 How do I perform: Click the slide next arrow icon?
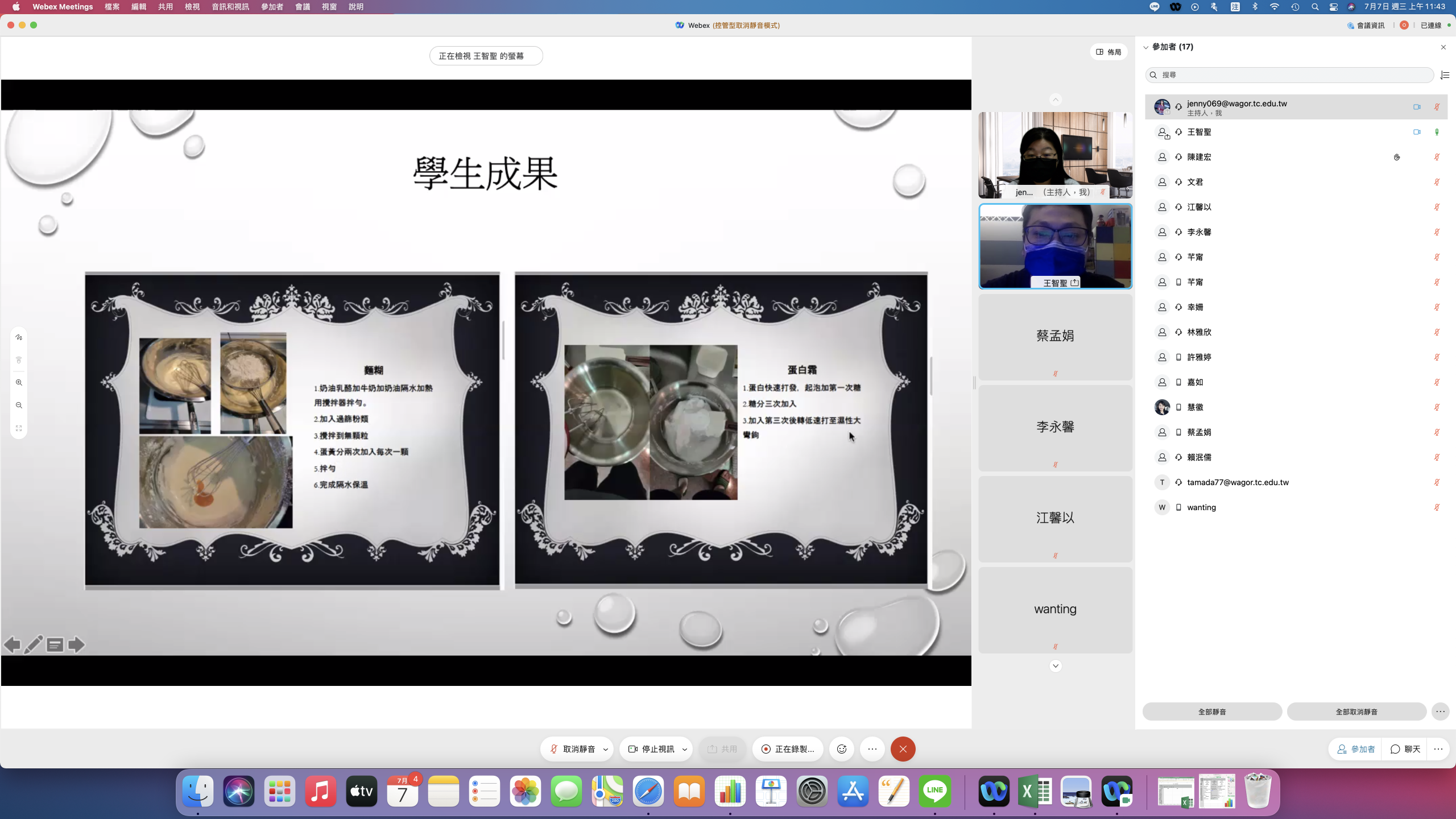coord(76,644)
